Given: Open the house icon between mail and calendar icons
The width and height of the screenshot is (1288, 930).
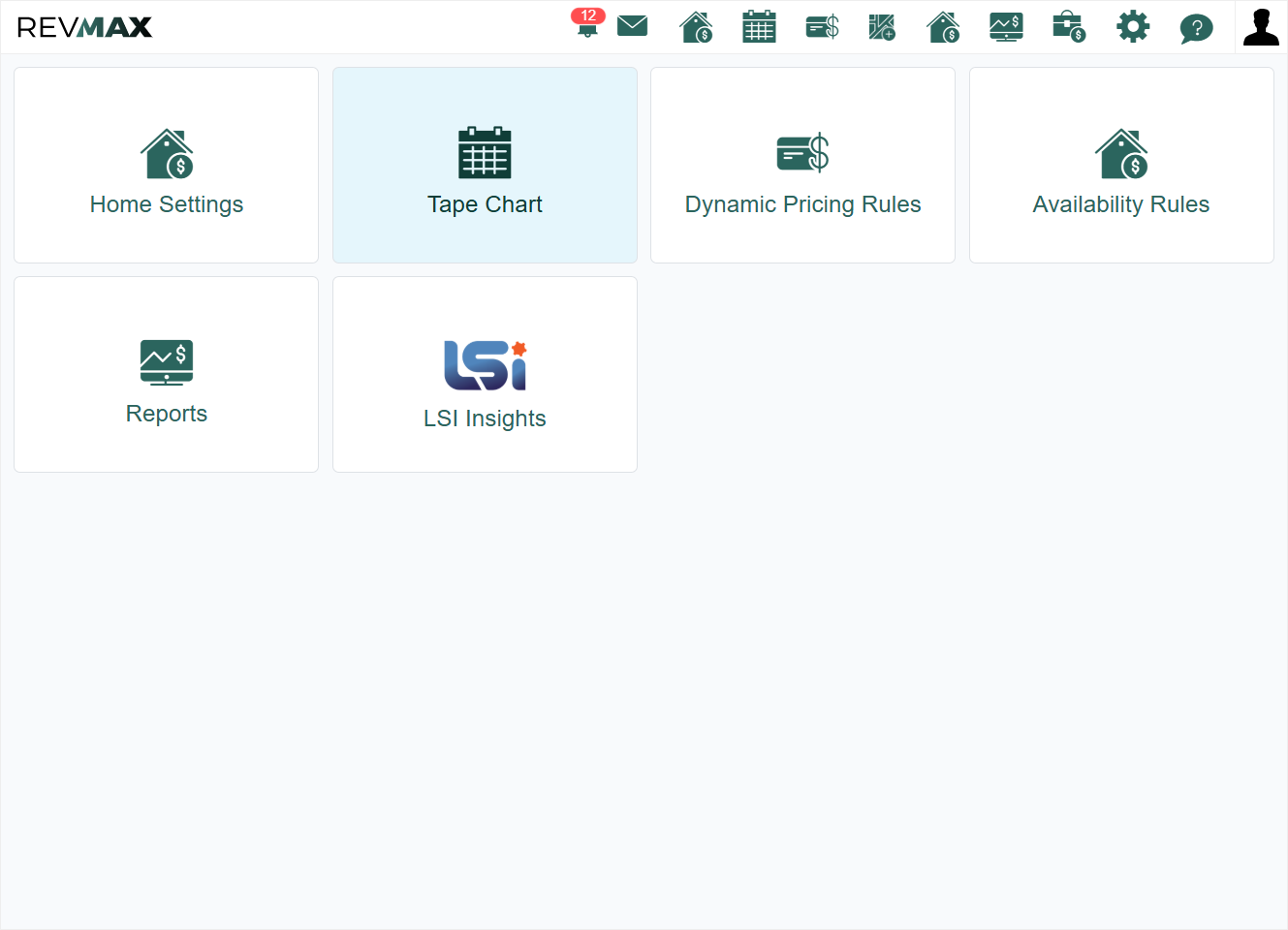Looking at the screenshot, I should point(697,27).
